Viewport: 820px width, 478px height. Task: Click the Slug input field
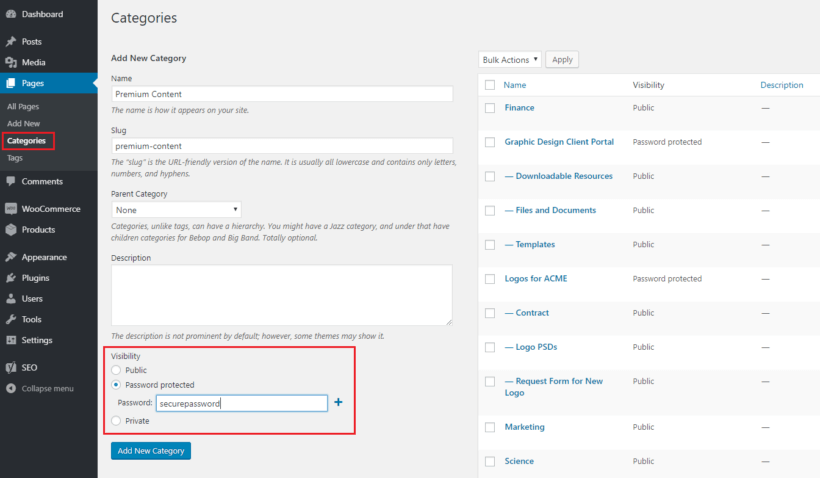click(x=282, y=146)
